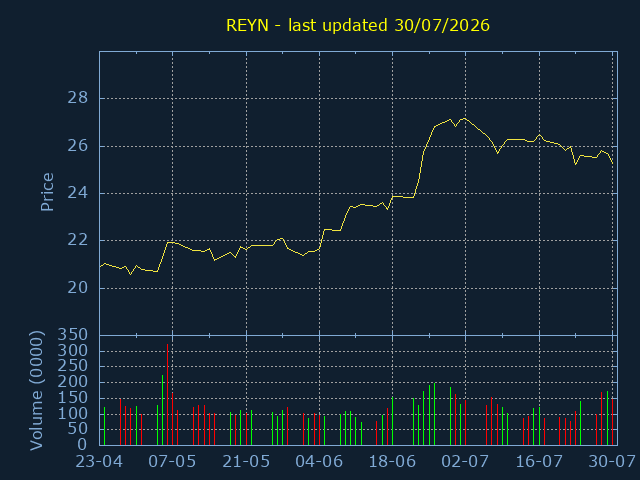
Task: Click the 26 price axis label
Action: [78, 146]
